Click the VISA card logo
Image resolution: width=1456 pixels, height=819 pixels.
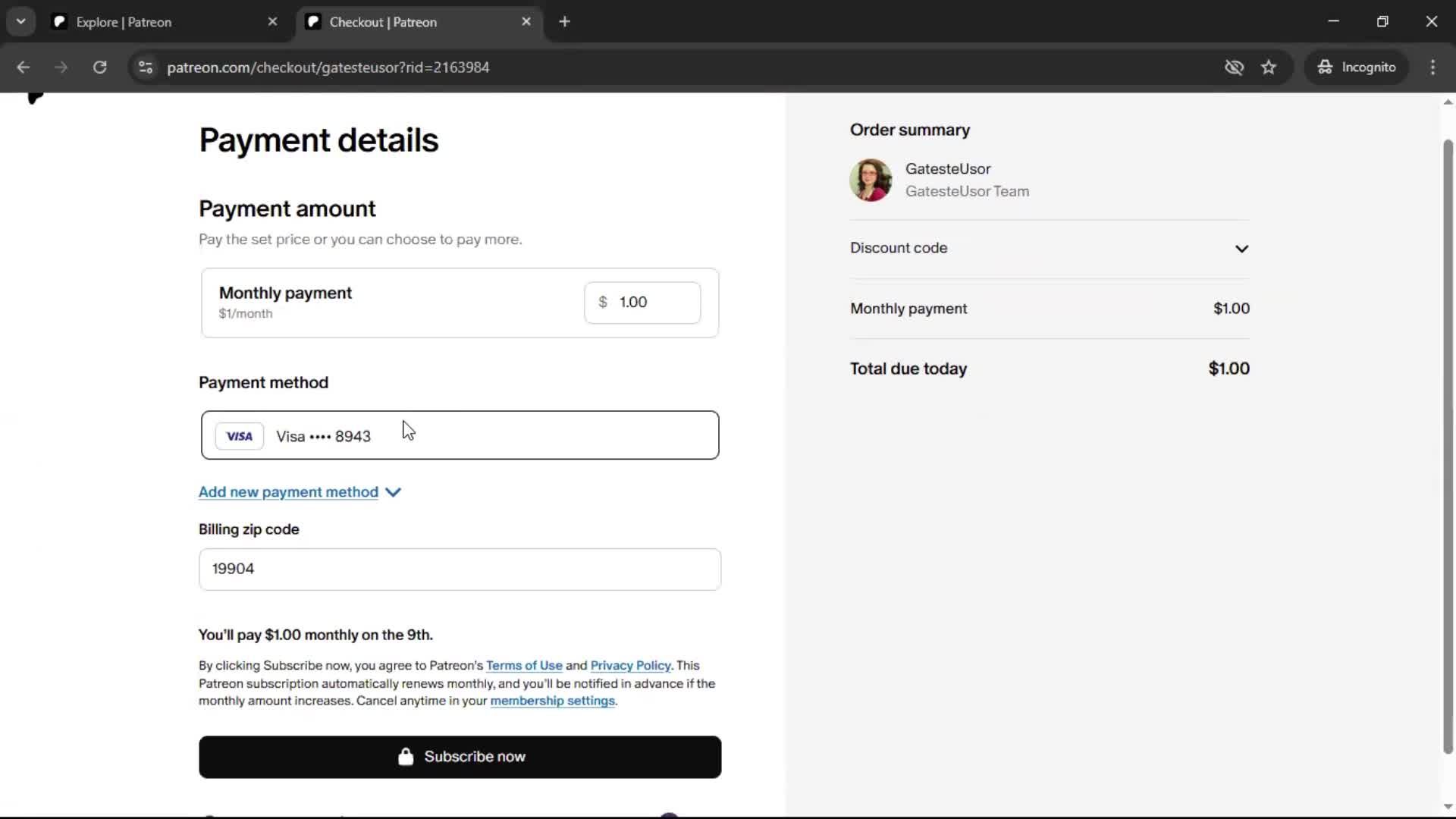pos(240,436)
